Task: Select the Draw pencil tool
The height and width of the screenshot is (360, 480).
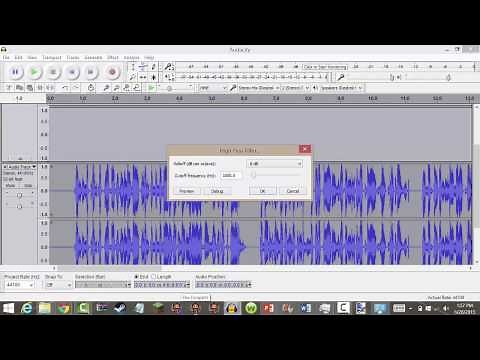Action: (x=153, y=67)
